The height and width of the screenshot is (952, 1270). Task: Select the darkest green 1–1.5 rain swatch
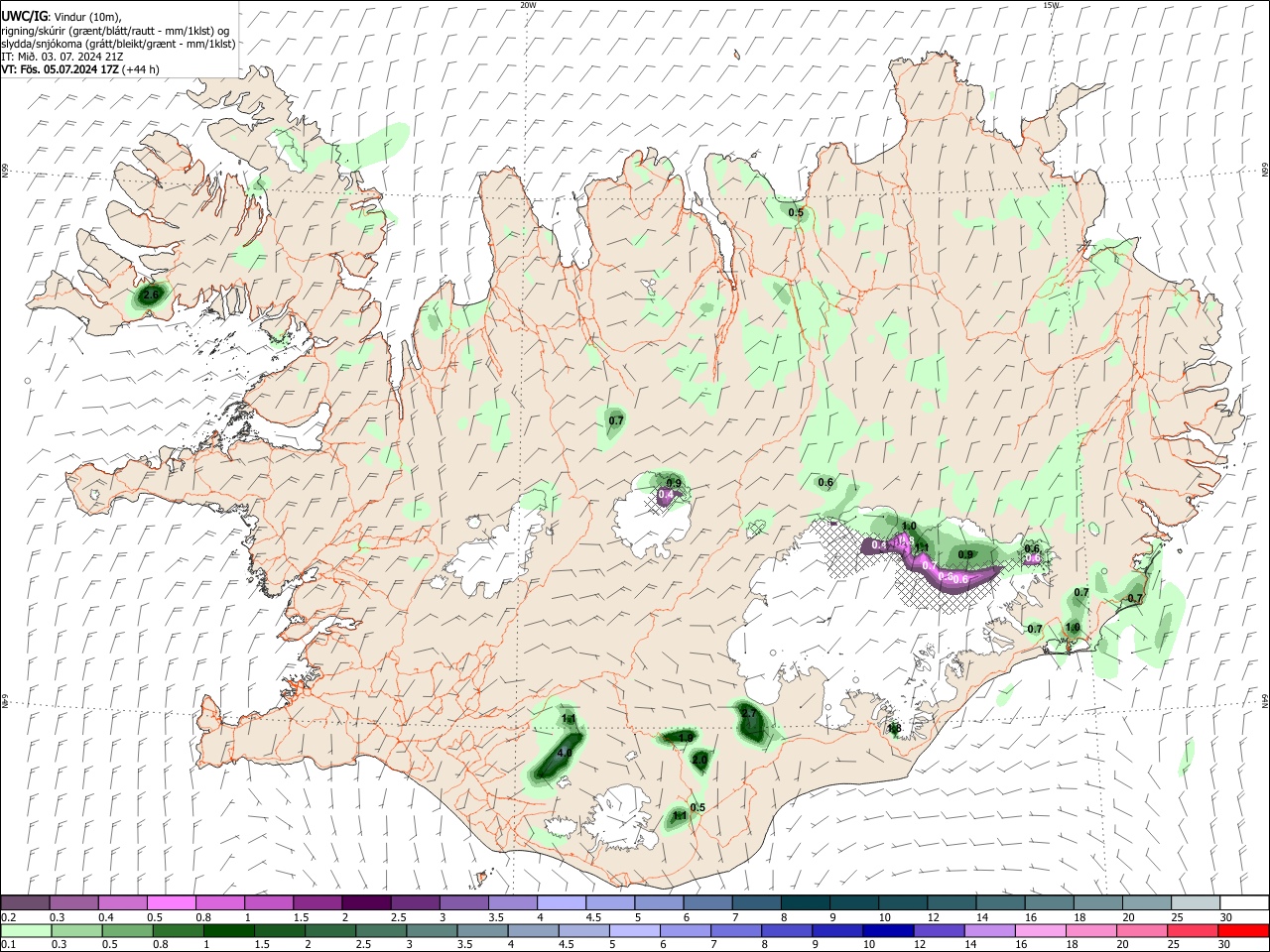tap(228, 930)
